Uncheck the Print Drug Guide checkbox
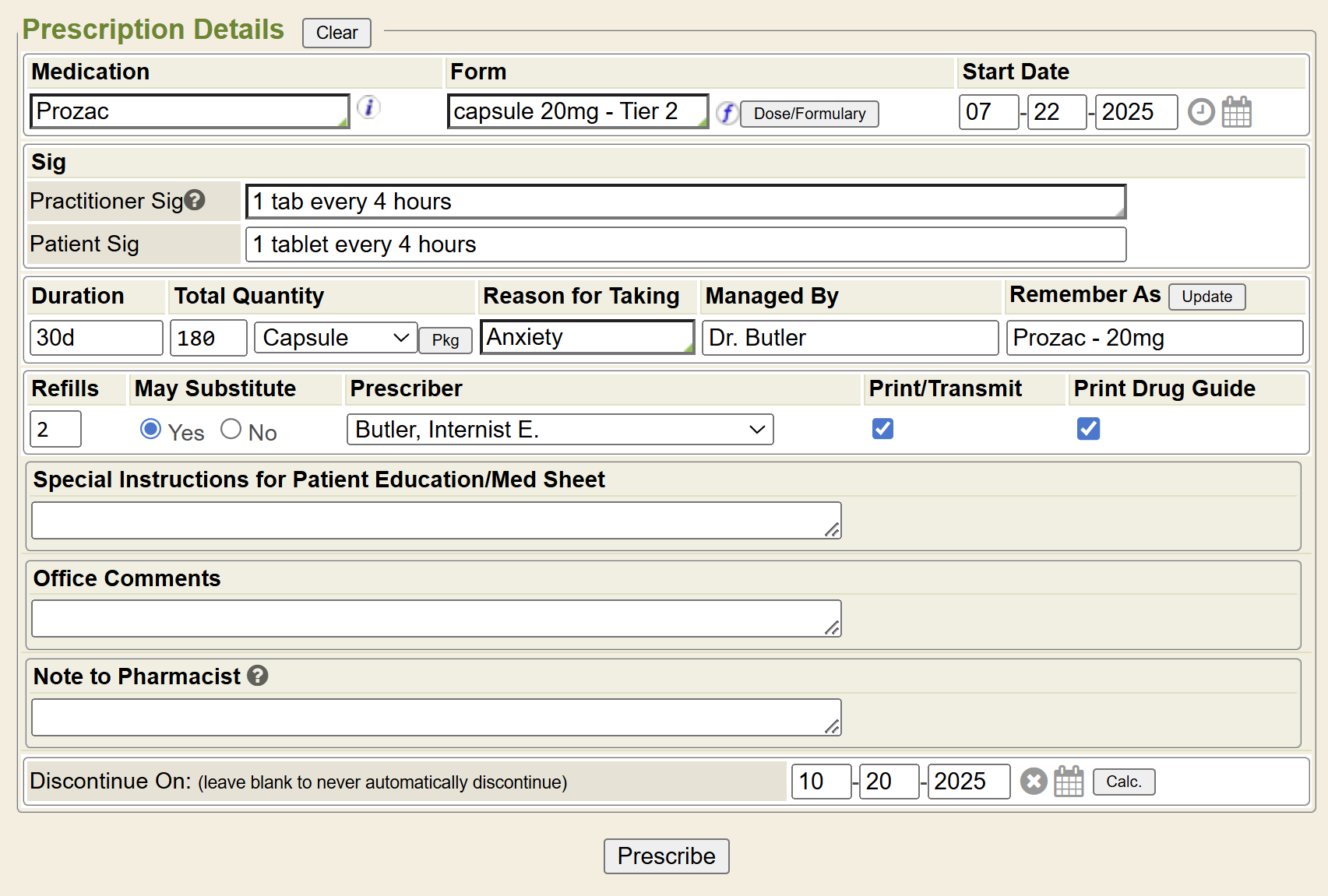Image resolution: width=1328 pixels, height=896 pixels. 1088,429
